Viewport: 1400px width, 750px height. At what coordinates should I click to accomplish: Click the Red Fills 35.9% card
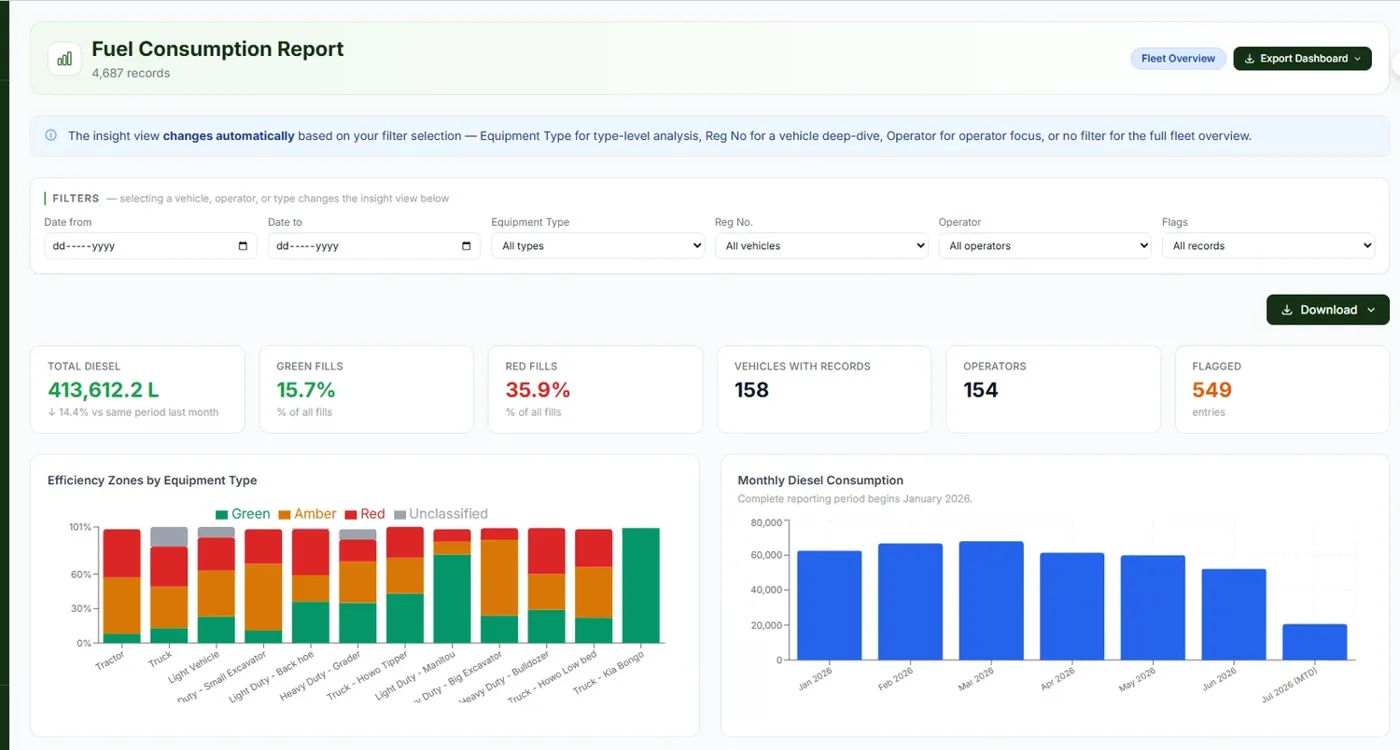click(x=595, y=390)
